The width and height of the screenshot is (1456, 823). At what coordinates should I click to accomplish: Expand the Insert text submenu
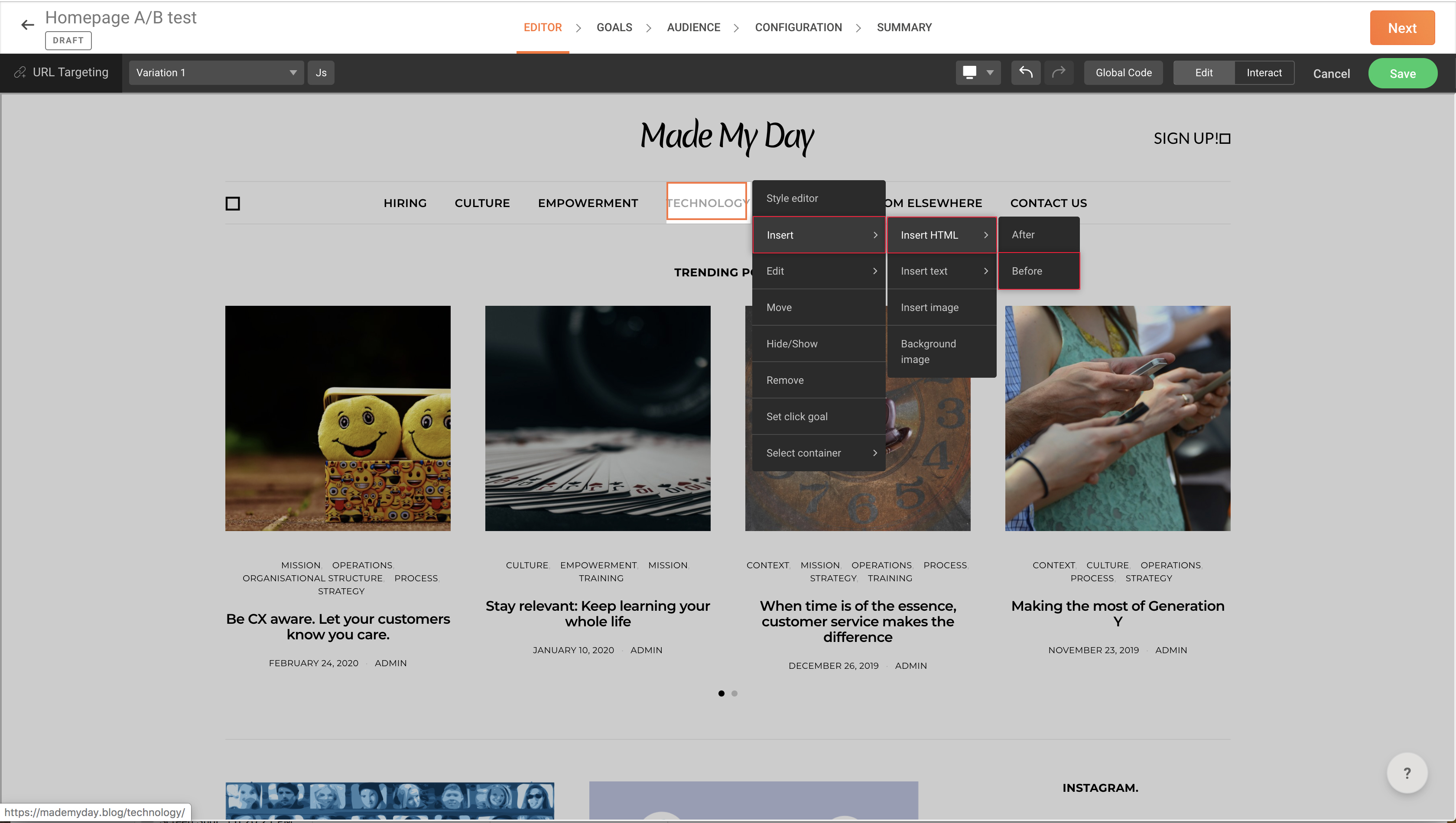coord(942,271)
